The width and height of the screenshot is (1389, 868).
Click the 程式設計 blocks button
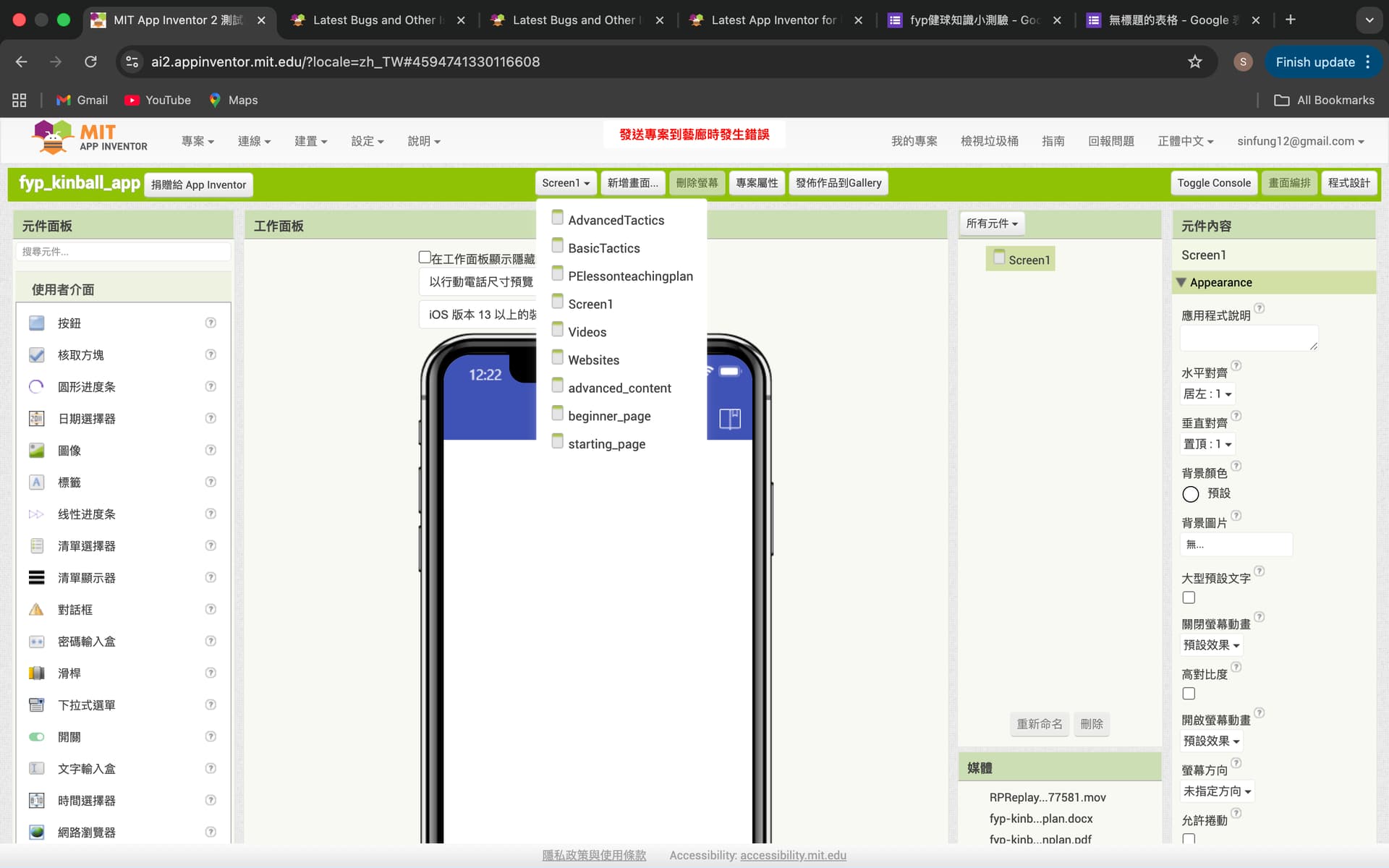pos(1348,183)
